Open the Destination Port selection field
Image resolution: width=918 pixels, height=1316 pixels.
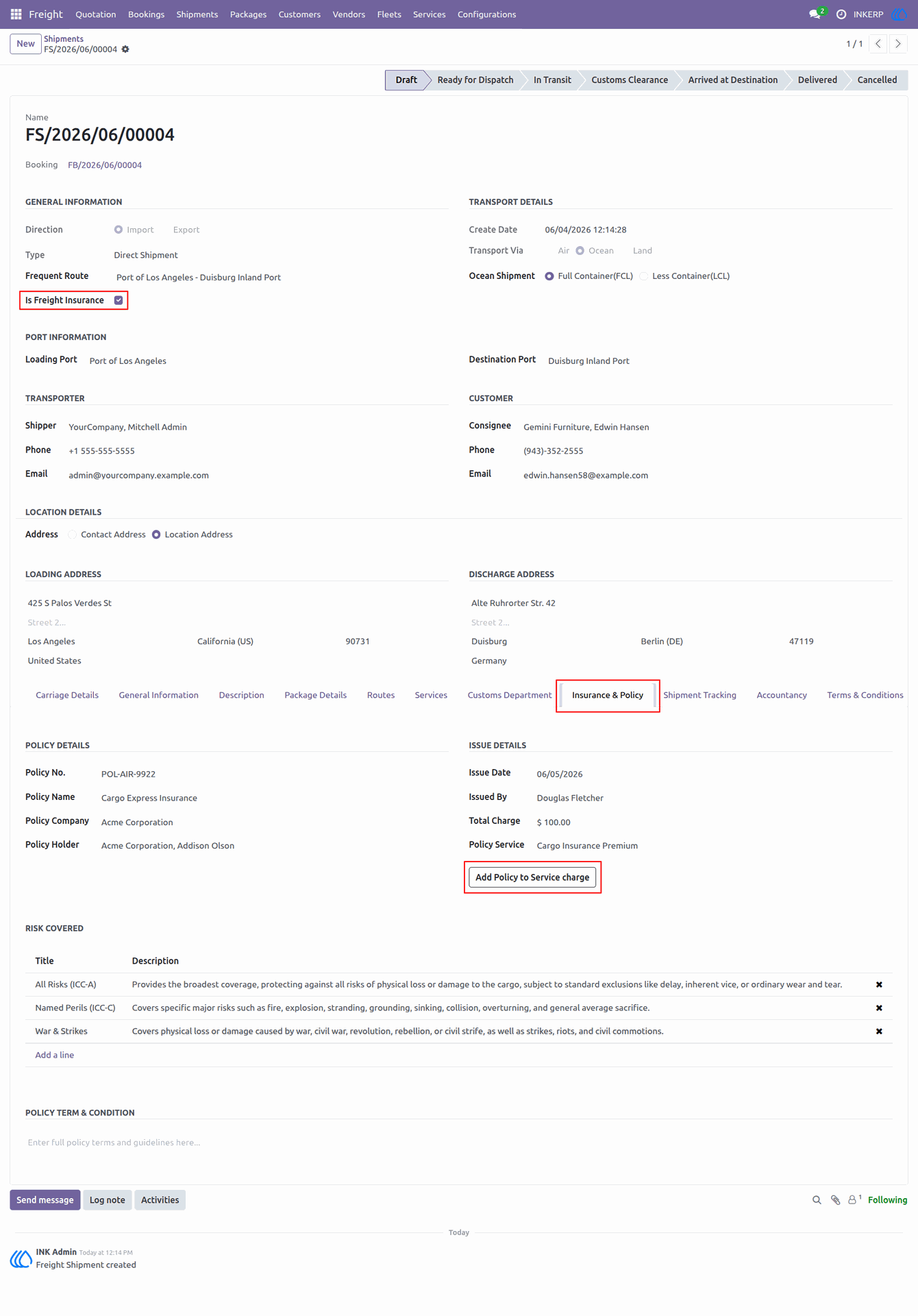(x=719, y=361)
